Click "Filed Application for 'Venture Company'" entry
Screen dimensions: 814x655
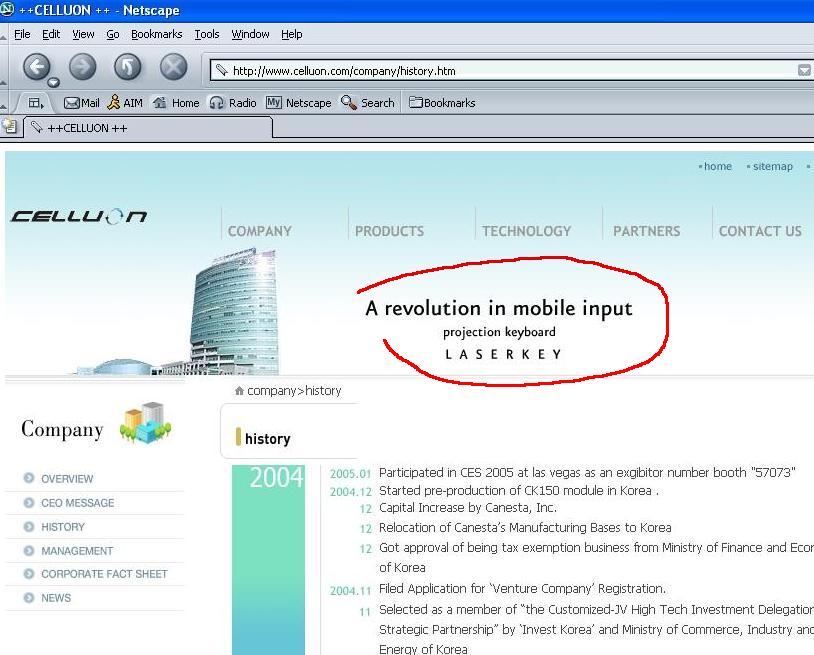pos(522,589)
